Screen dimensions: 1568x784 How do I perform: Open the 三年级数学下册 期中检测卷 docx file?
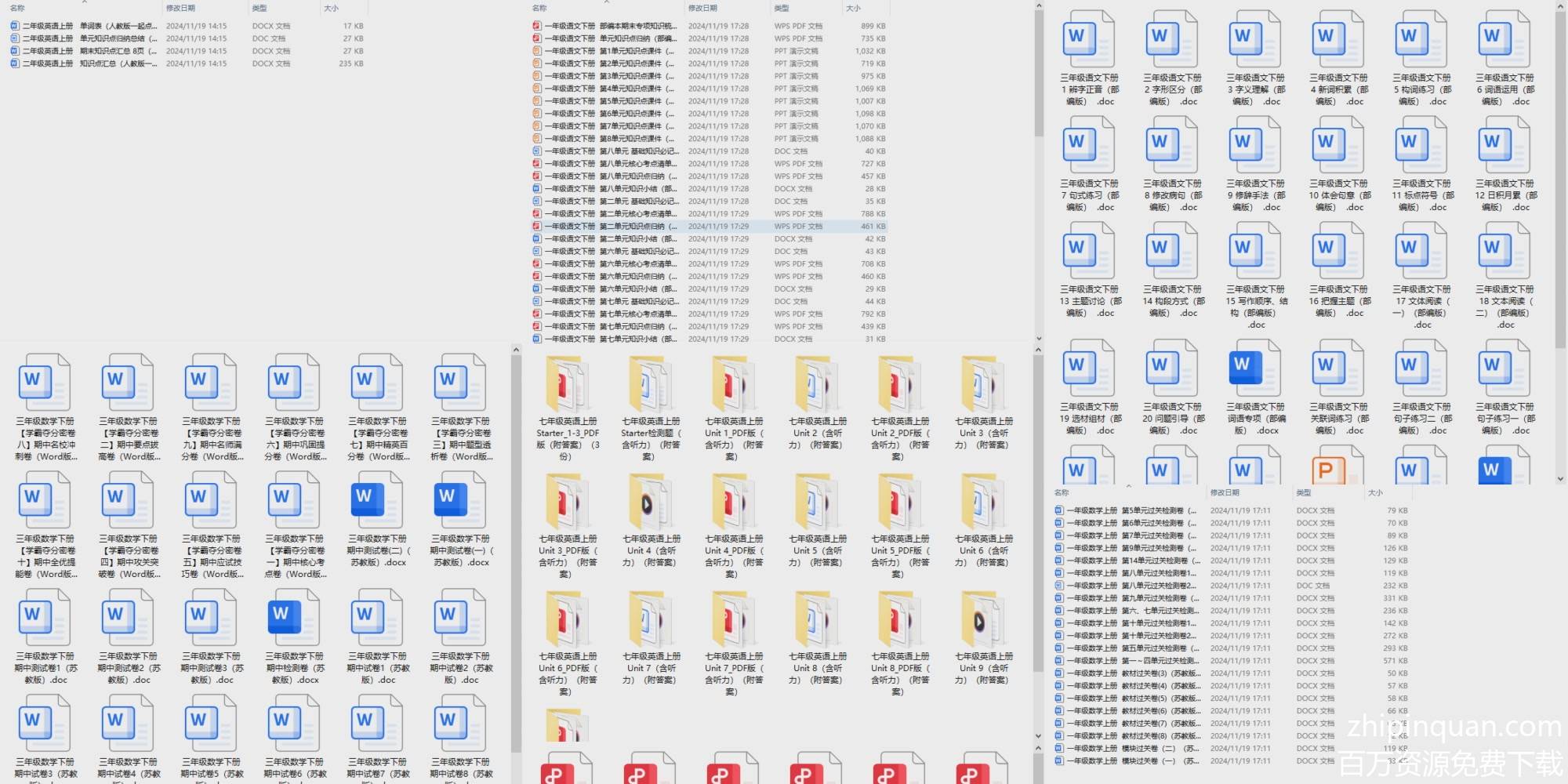(x=293, y=618)
